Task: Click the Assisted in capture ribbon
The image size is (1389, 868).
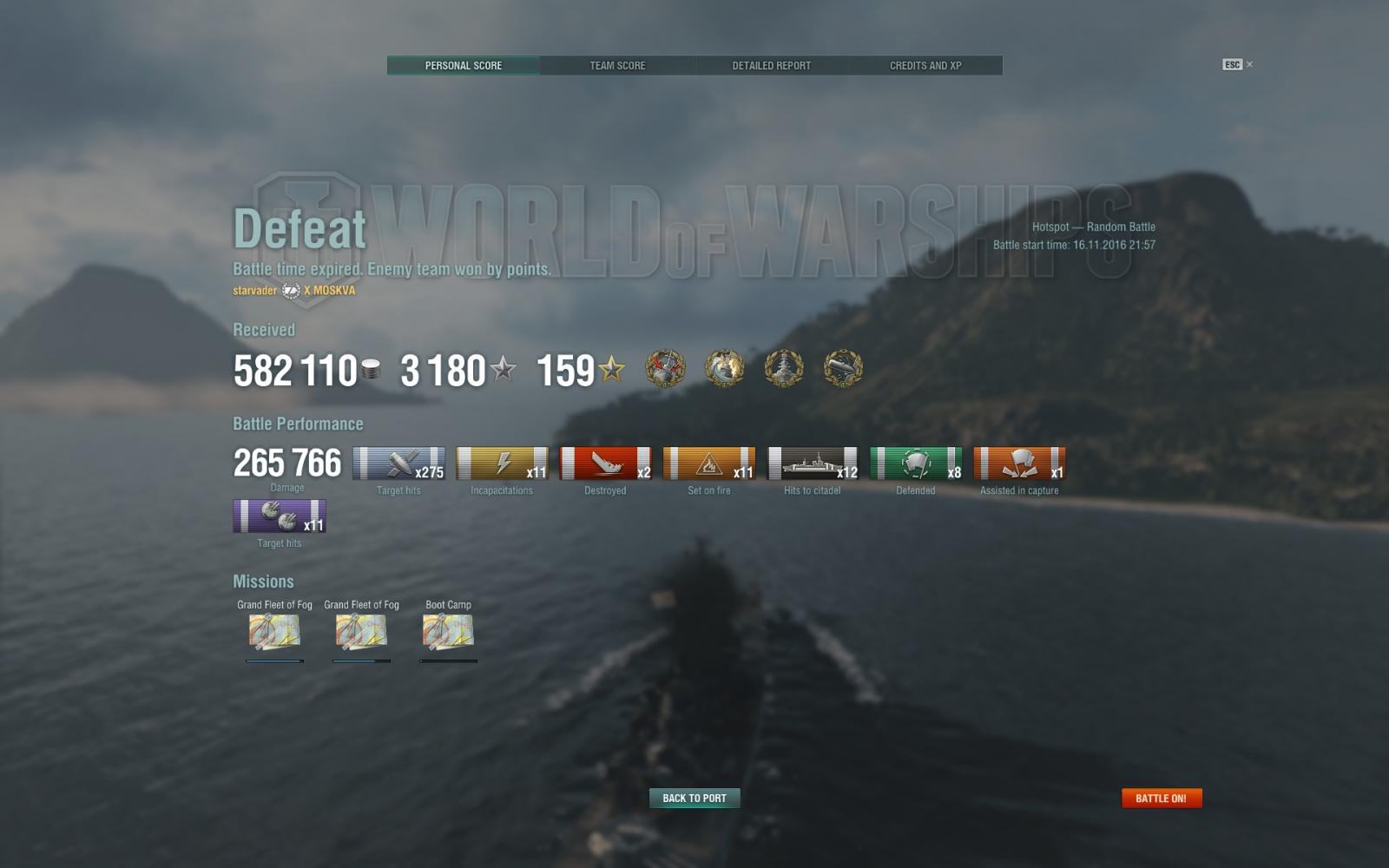Action: (1019, 464)
